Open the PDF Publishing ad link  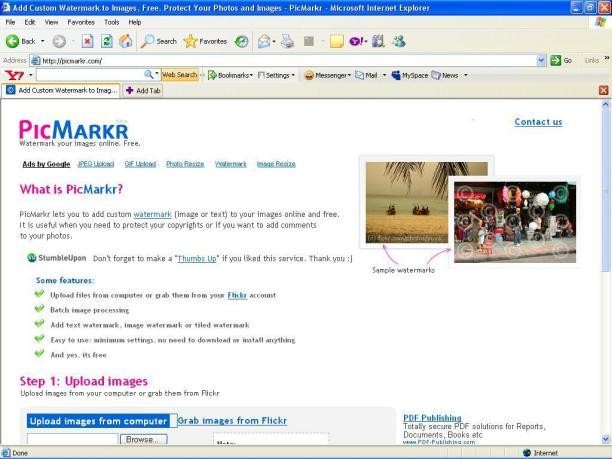[432, 418]
